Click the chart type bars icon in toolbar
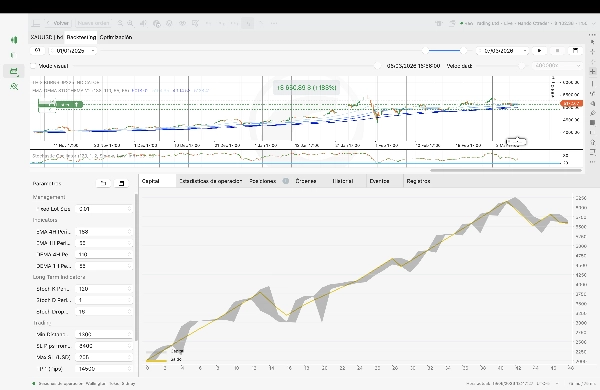Screen dimensions: 600x390 (143, 23)
